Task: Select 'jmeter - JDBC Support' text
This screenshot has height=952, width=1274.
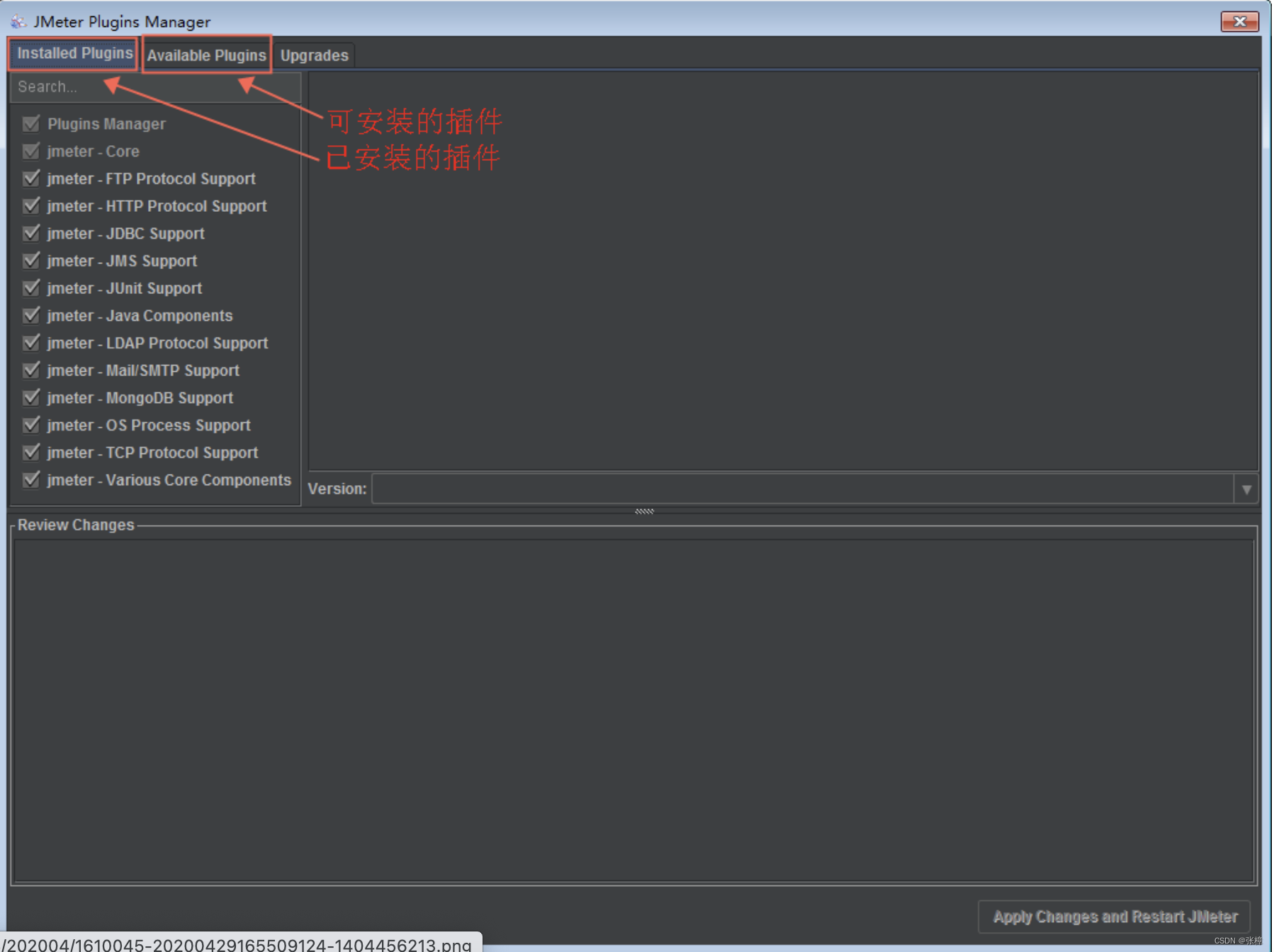Action: (125, 234)
